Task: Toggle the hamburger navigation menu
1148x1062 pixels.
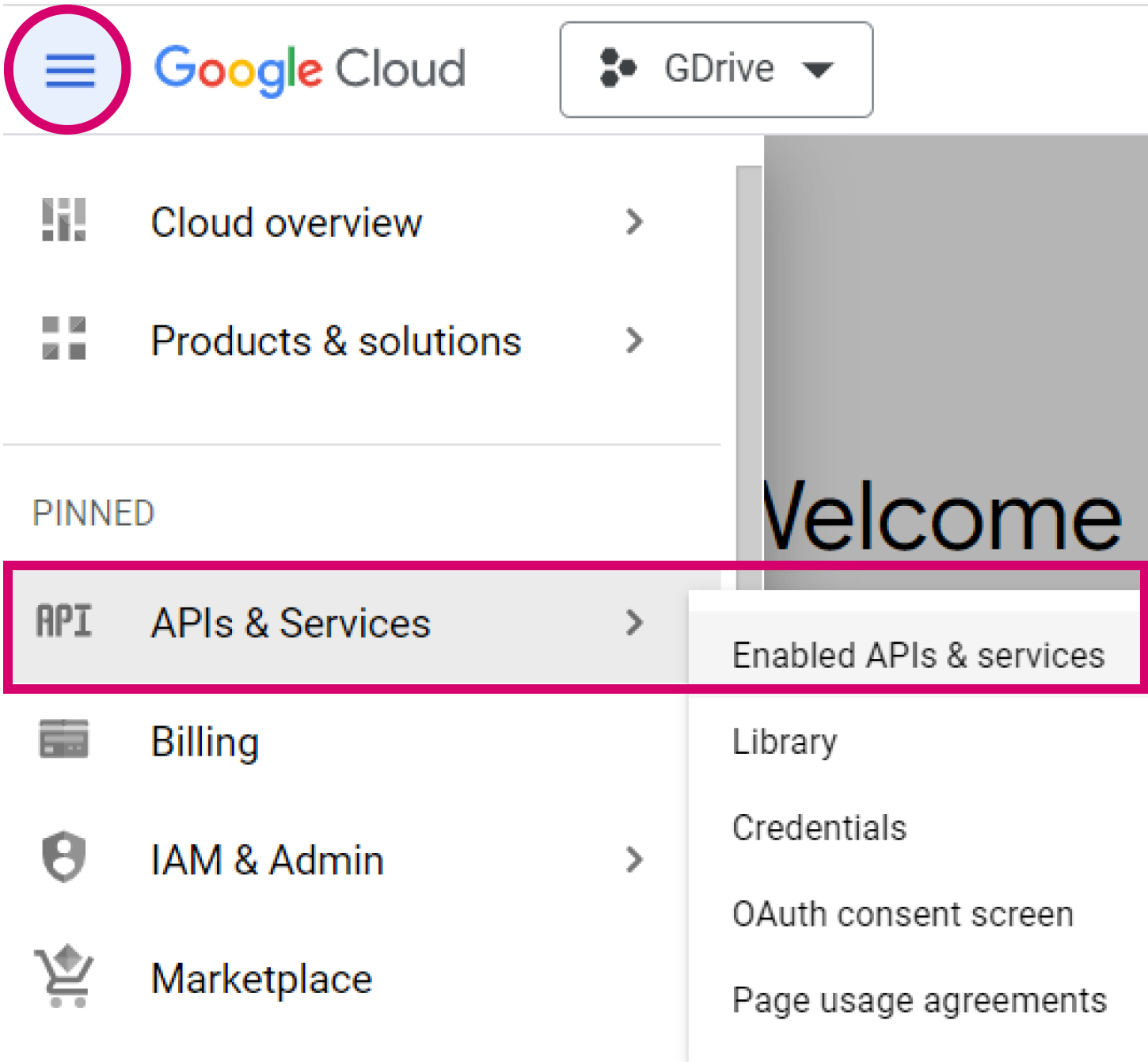Action: click(x=70, y=70)
